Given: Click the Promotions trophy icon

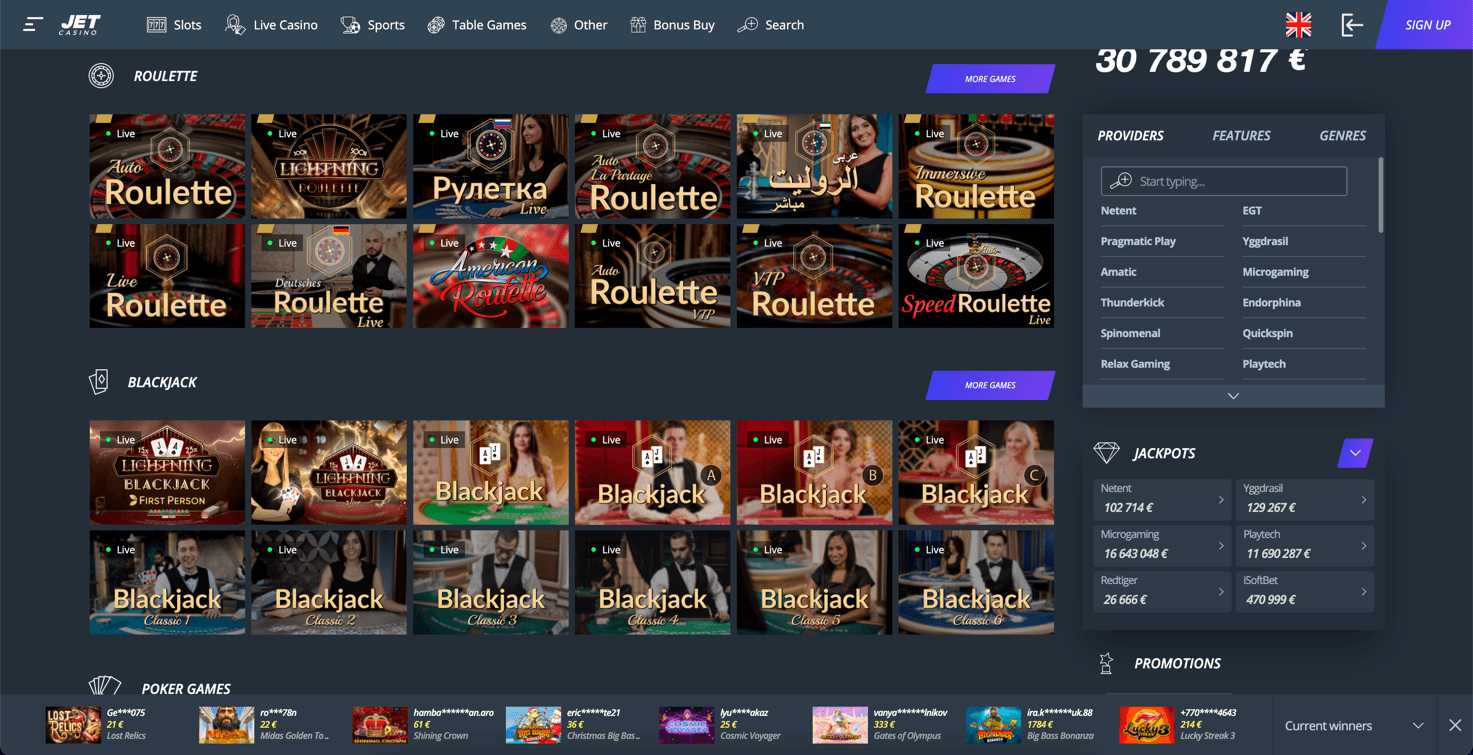Looking at the screenshot, I should point(1106,663).
